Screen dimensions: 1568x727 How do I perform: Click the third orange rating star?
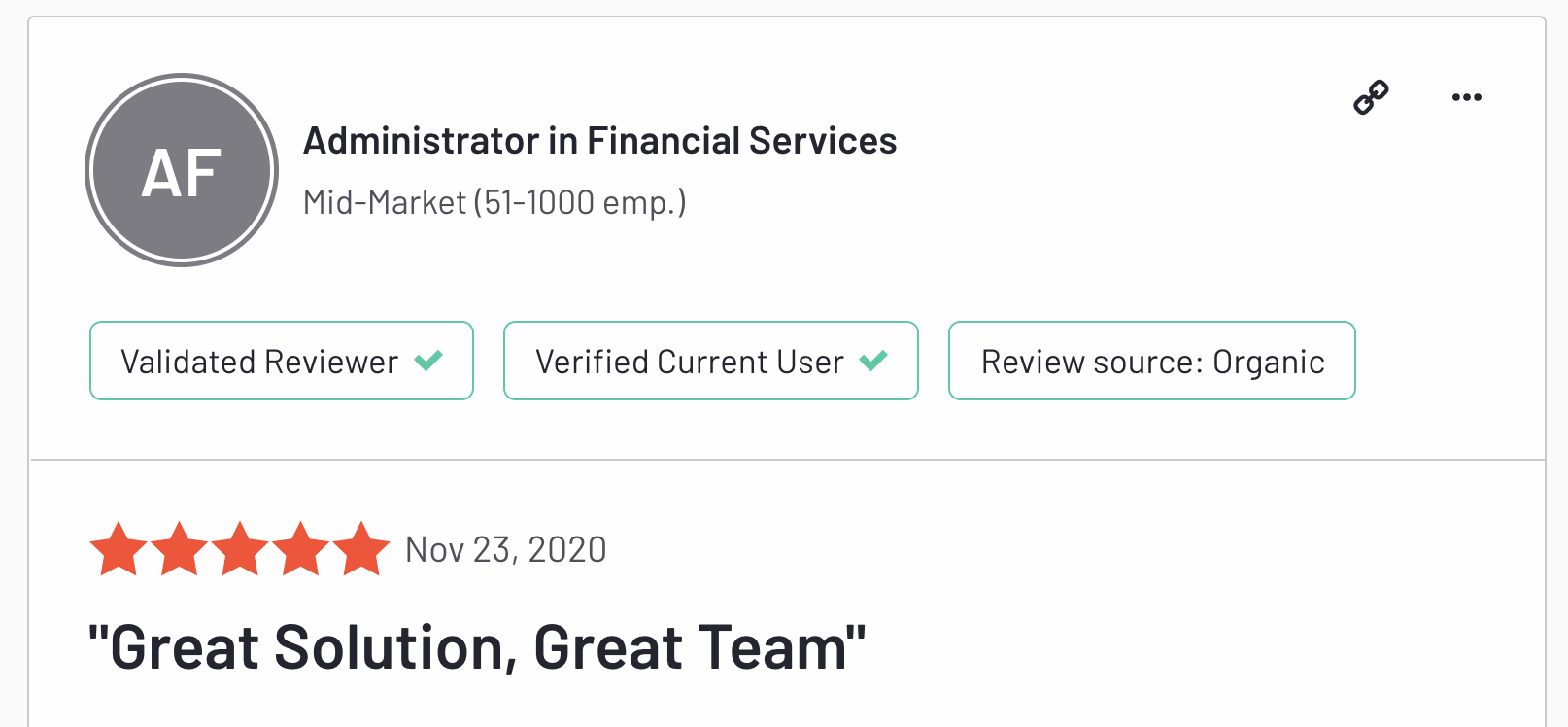click(x=240, y=549)
